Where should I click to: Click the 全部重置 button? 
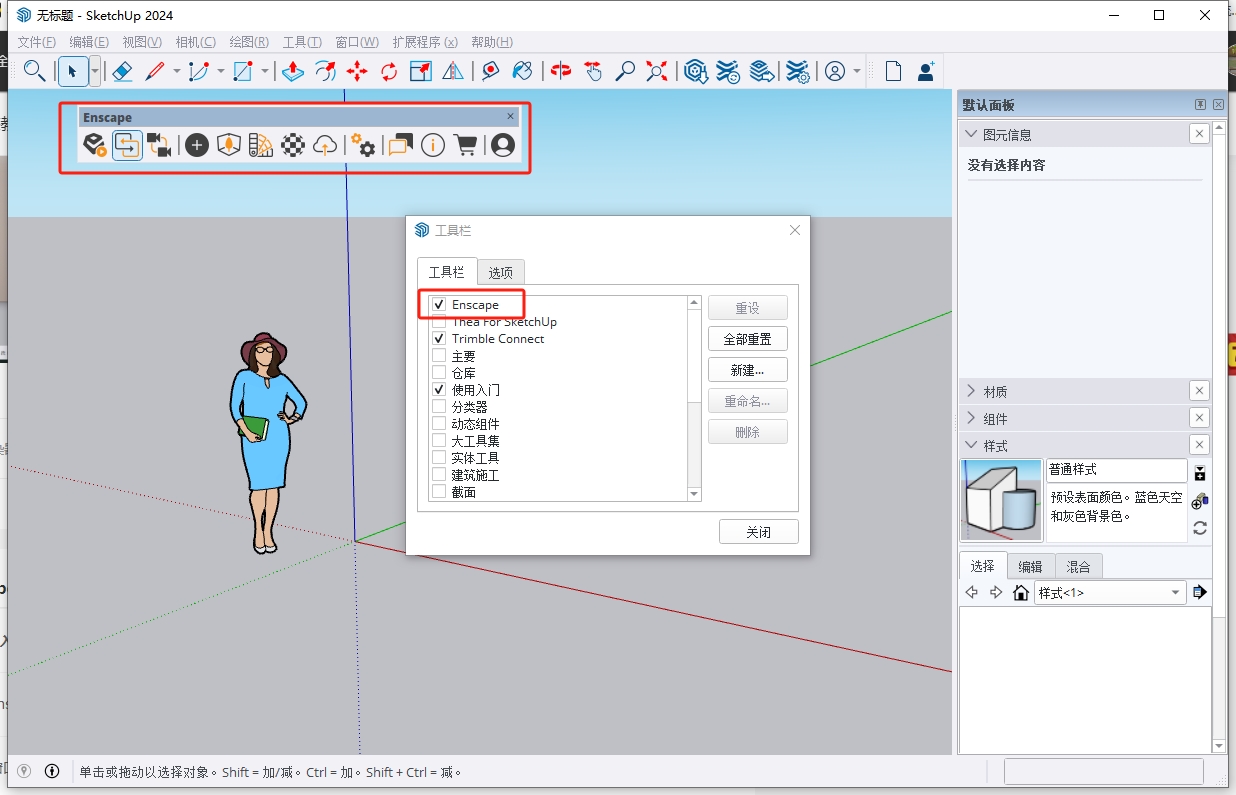click(748, 339)
